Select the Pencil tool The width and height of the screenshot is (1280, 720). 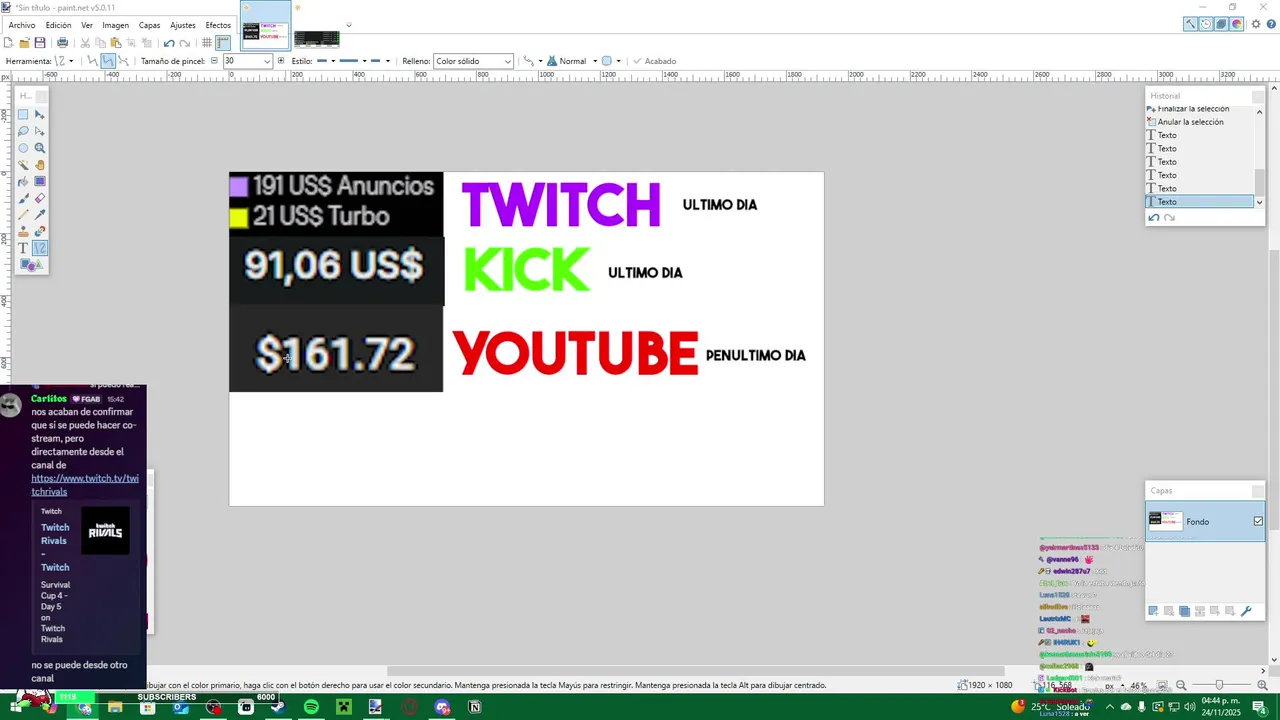tap(23, 215)
